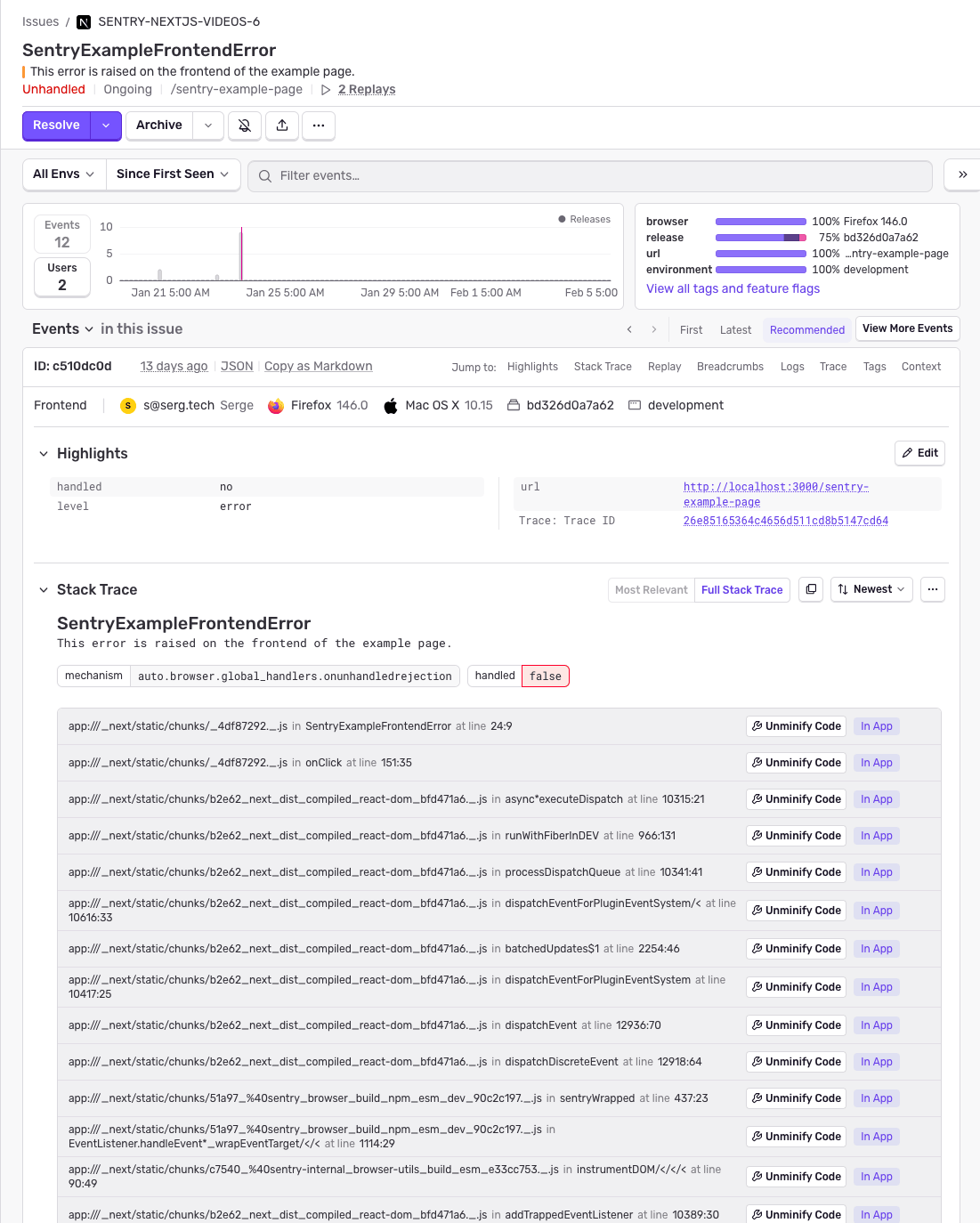980x1223 pixels.
Task: Click the View More Events button
Action: point(907,328)
